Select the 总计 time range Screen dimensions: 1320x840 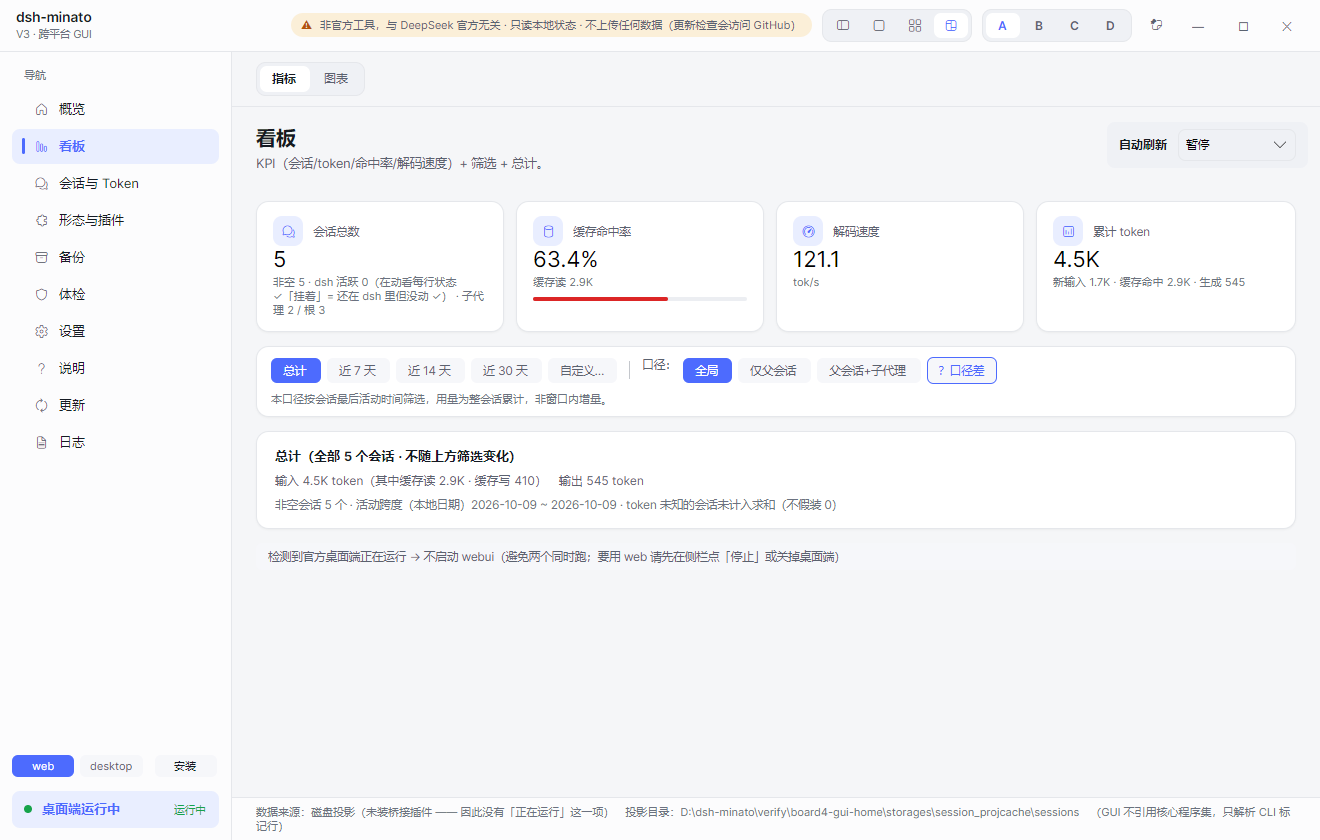coord(295,371)
